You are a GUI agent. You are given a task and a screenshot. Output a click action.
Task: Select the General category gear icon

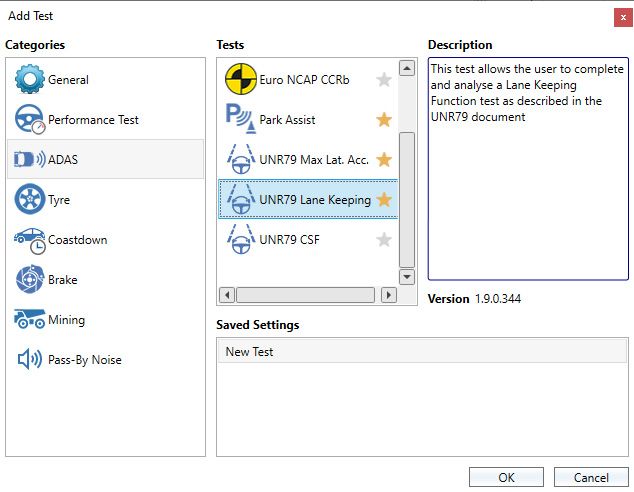pyautogui.click(x=30, y=79)
